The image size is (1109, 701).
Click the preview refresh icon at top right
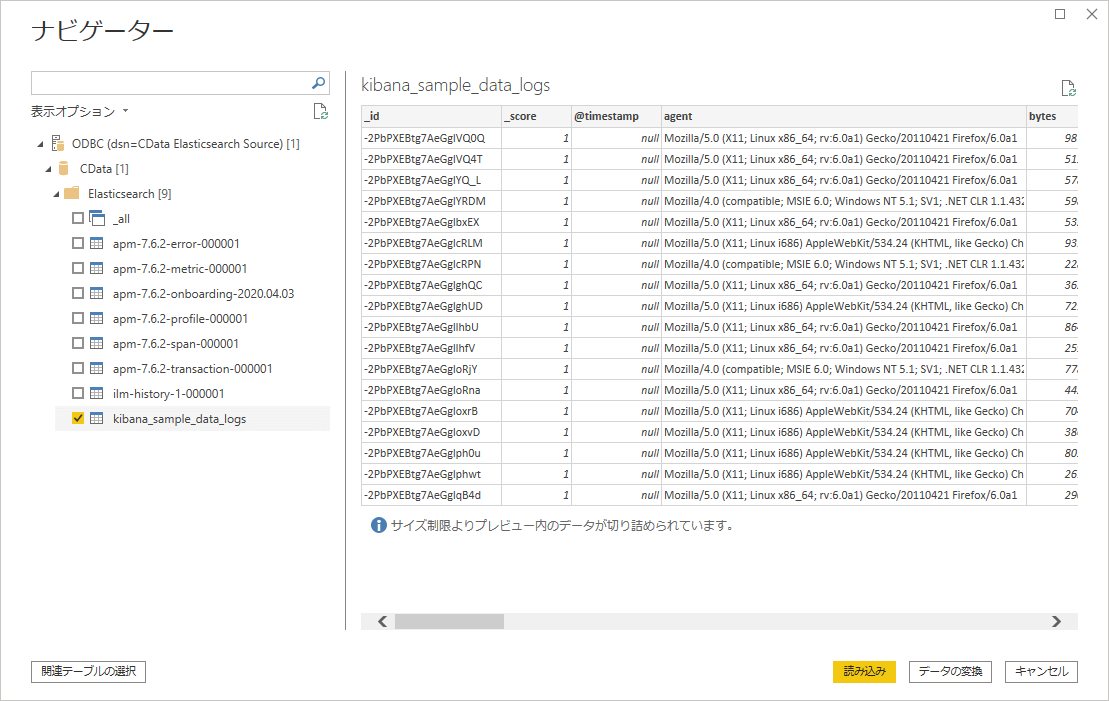(1068, 88)
